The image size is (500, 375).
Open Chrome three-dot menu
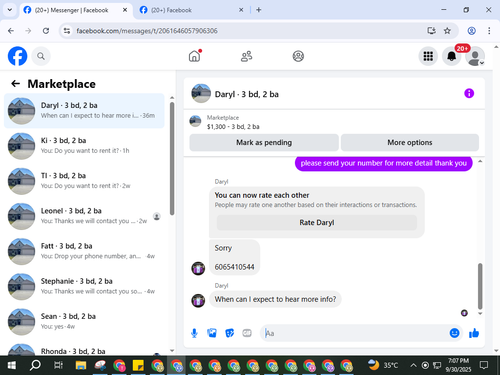point(489,31)
